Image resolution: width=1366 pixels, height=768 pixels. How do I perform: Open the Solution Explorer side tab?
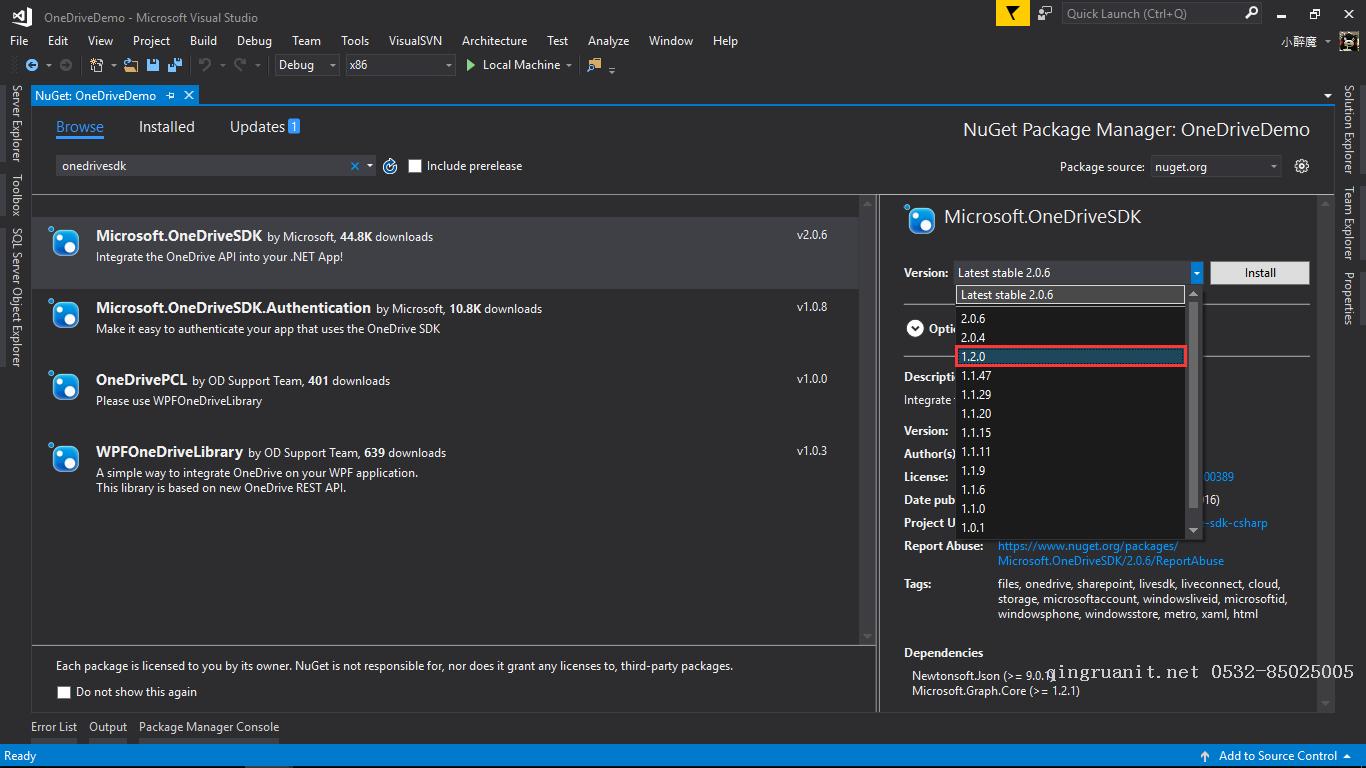click(1349, 129)
